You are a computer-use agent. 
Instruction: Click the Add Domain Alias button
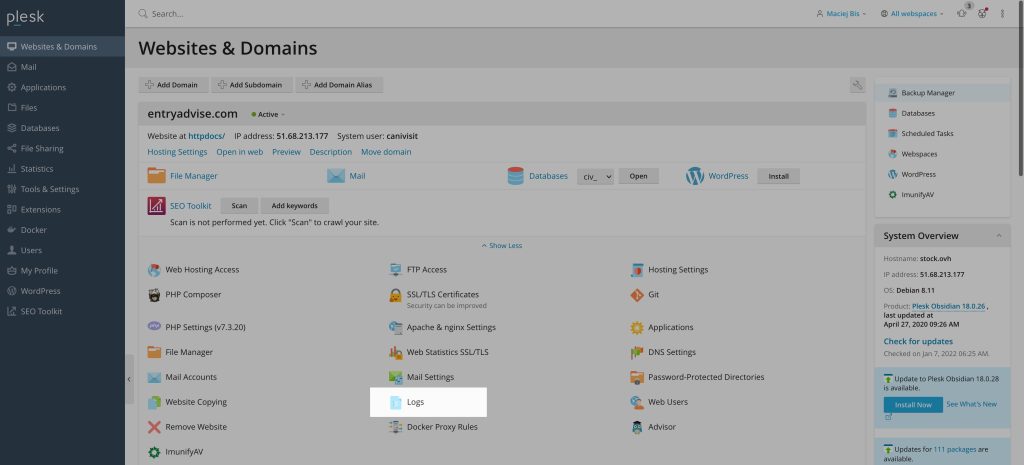(339, 85)
